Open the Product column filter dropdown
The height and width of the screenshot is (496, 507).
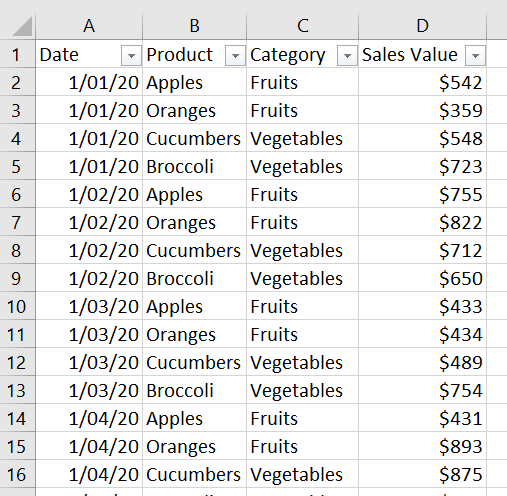click(235, 55)
